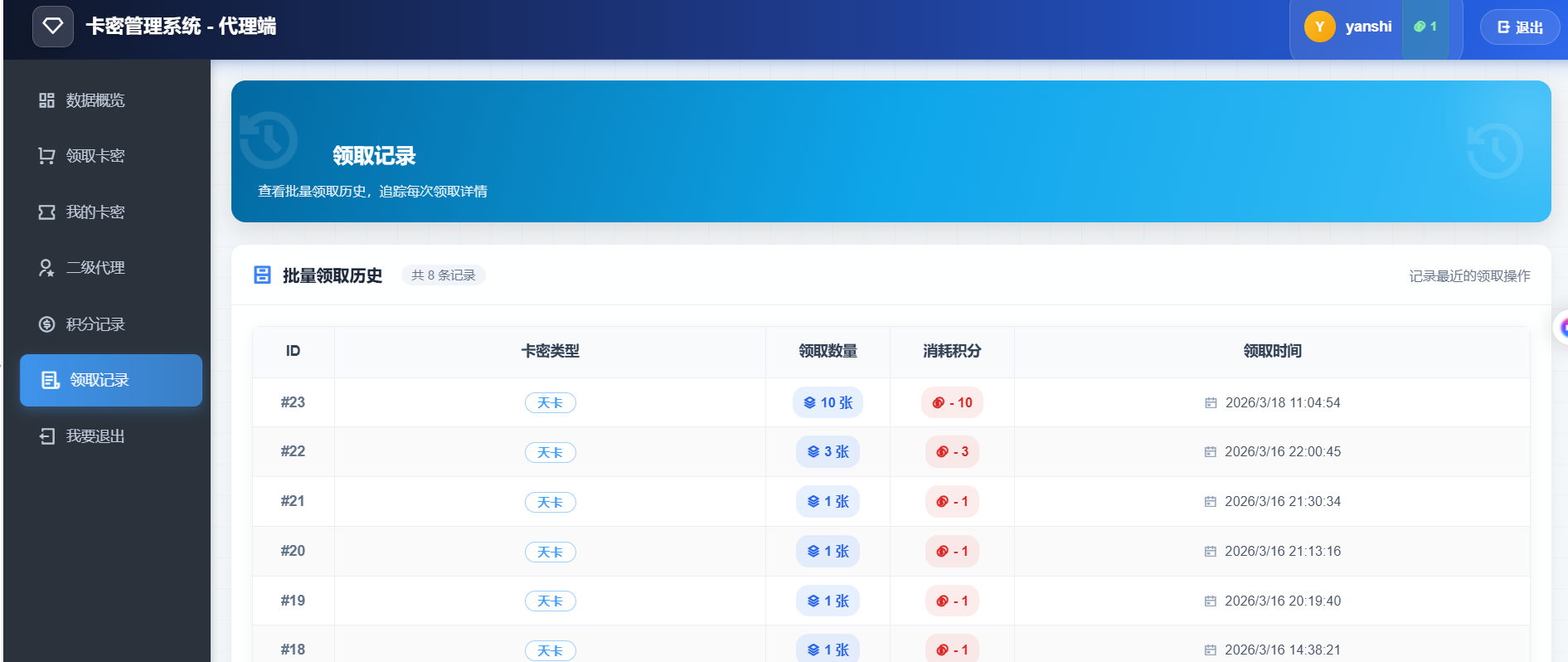Viewport: 1568px width, 662px height.
Task: Click the 天卡 tag in row #21
Action: click(x=551, y=503)
